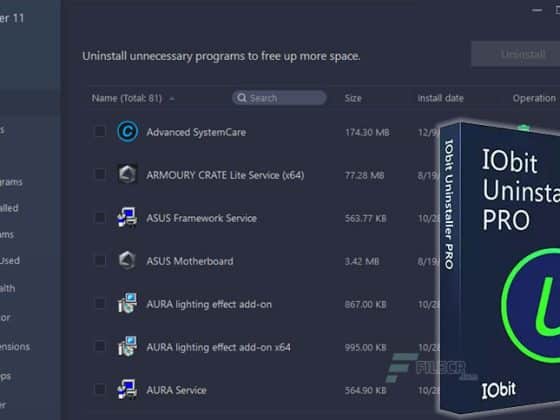This screenshot has height=420, width=560.
Task: Tick the AURA lighting effect add-on x64 checkbox
Action: click(x=100, y=346)
